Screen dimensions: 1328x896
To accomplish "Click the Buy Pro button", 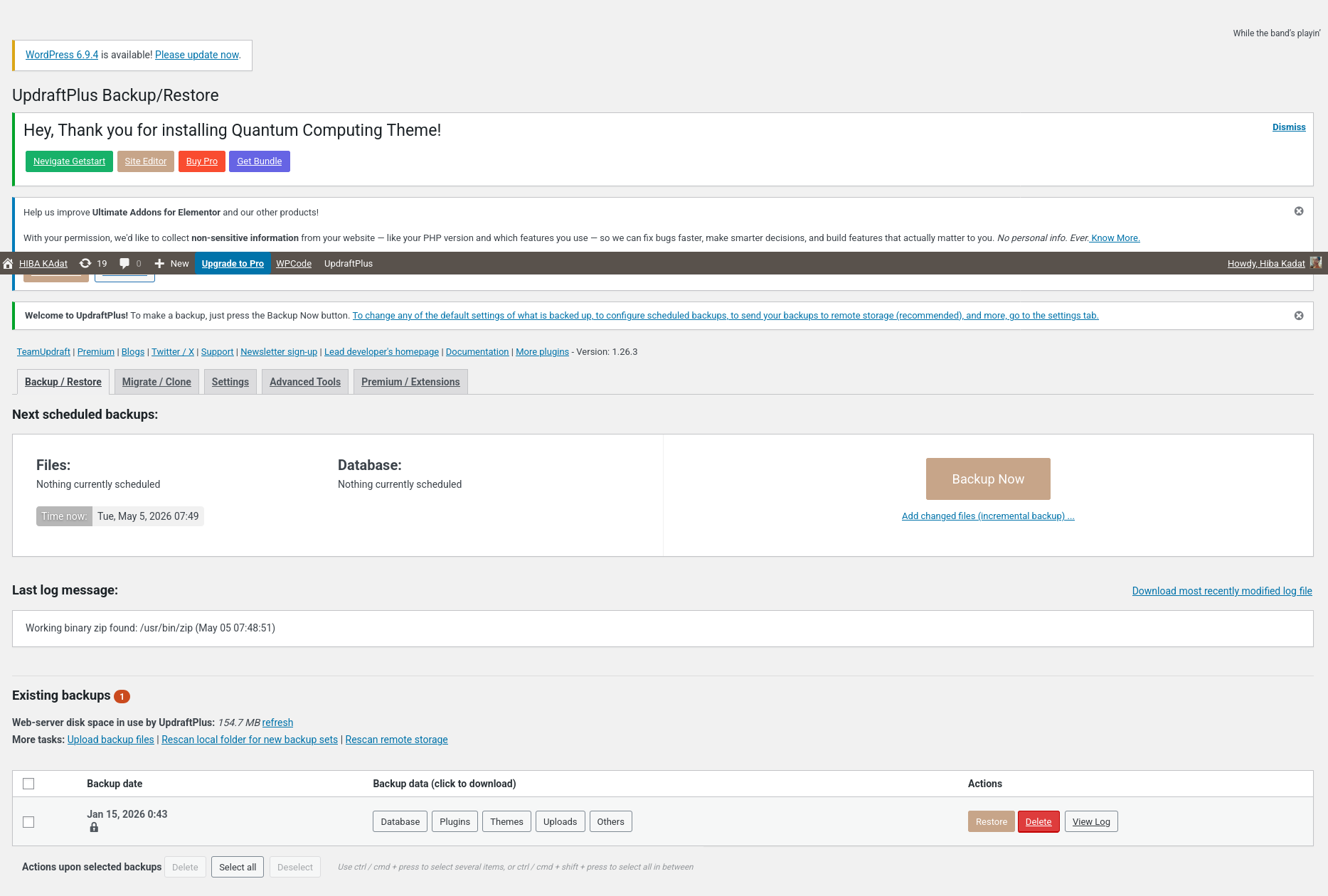I will pyautogui.click(x=202, y=161).
